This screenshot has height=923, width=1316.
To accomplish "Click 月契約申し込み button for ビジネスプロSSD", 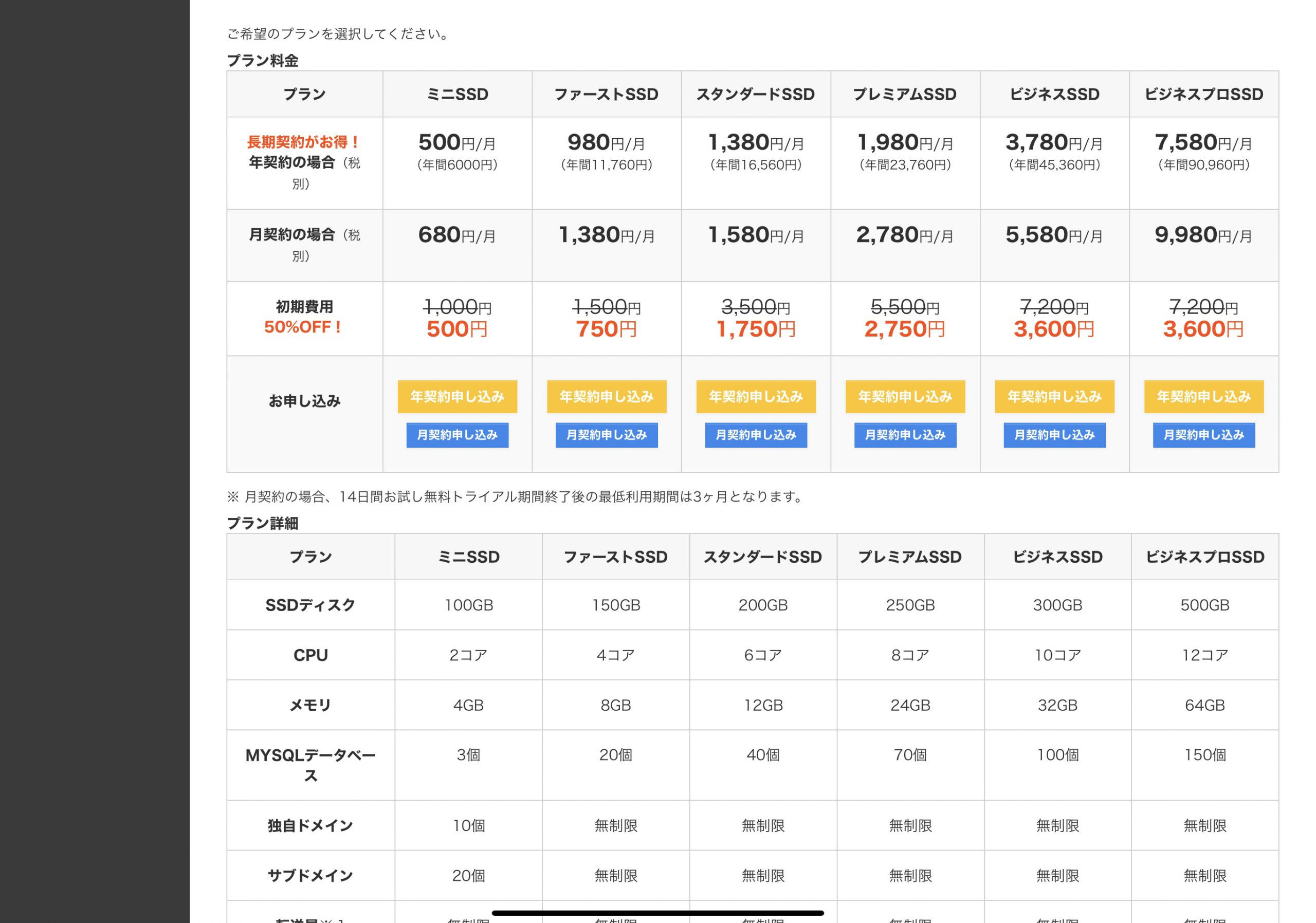I will click(x=1203, y=435).
